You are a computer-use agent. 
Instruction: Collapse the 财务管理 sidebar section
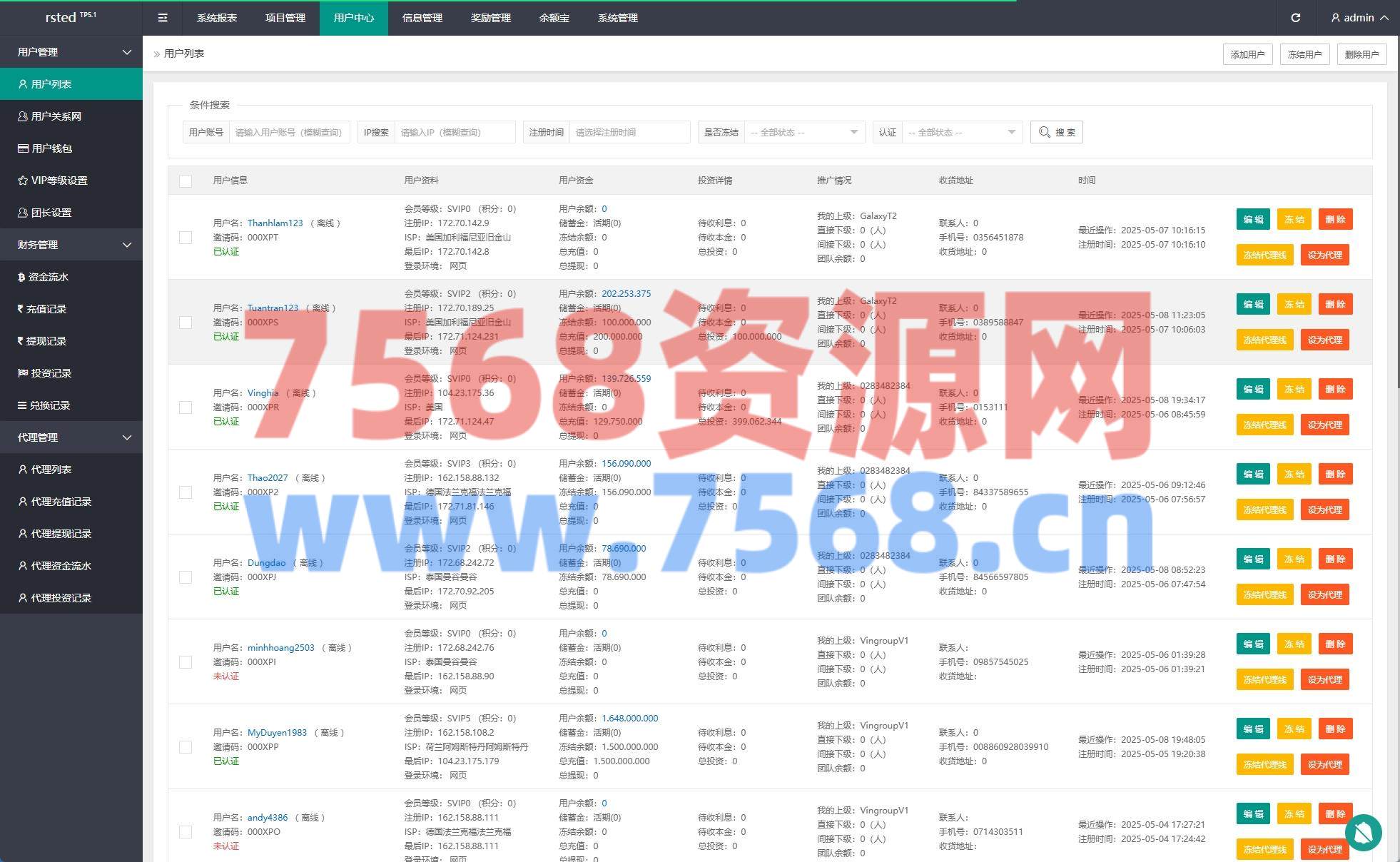pyautogui.click(x=71, y=245)
